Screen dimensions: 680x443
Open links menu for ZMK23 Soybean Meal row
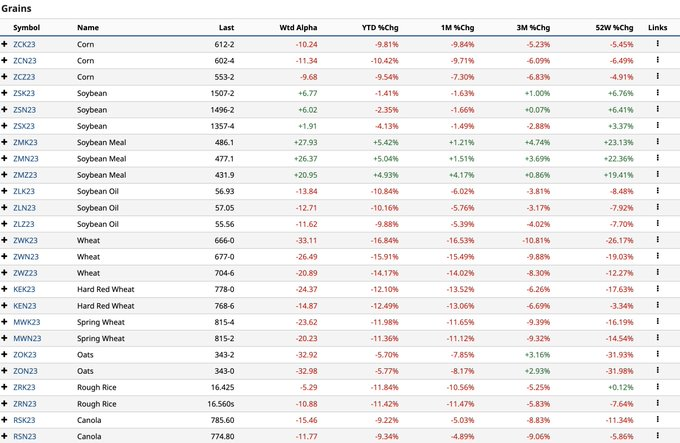(x=657, y=142)
